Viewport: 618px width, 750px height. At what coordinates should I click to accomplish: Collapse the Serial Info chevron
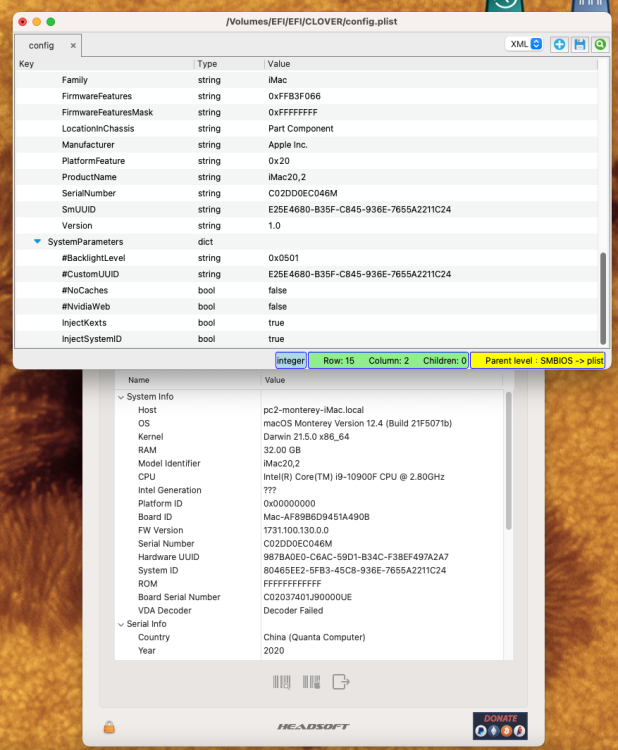121,624
